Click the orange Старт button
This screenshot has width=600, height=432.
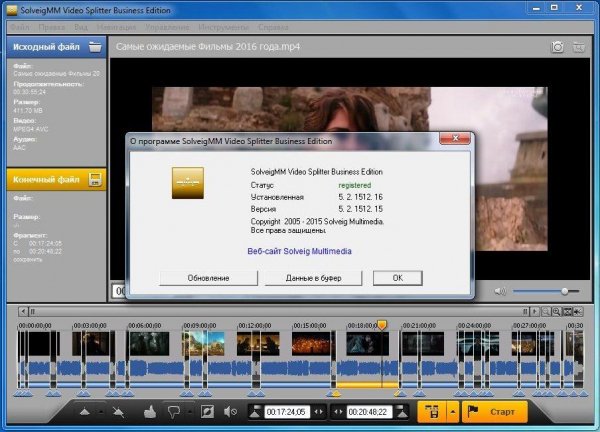[x=494, y=412]
